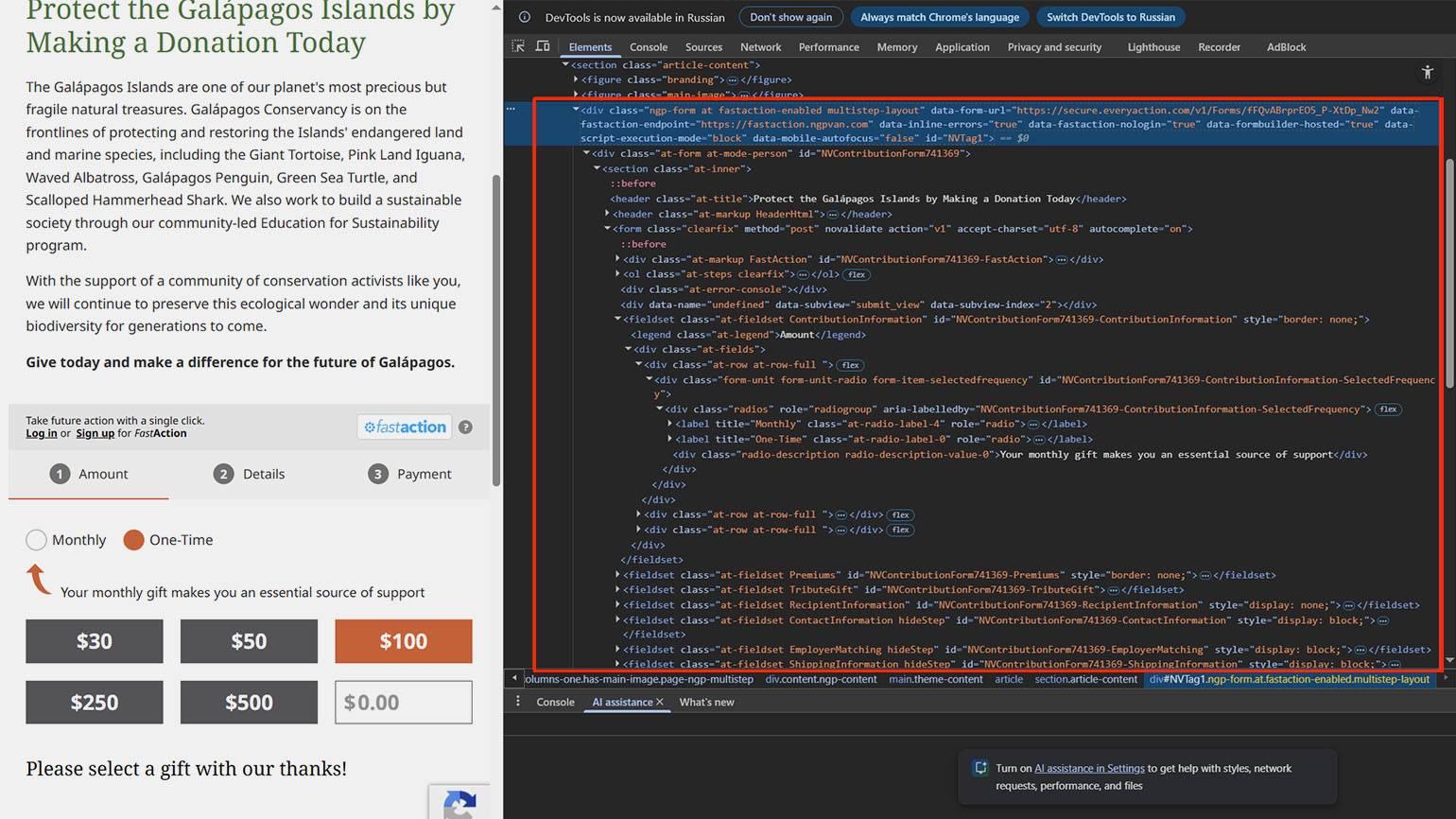The width and height of the screenshot is (1456, 819).
Task: Choose the $100 donation amount
Action: pos(403,641)
